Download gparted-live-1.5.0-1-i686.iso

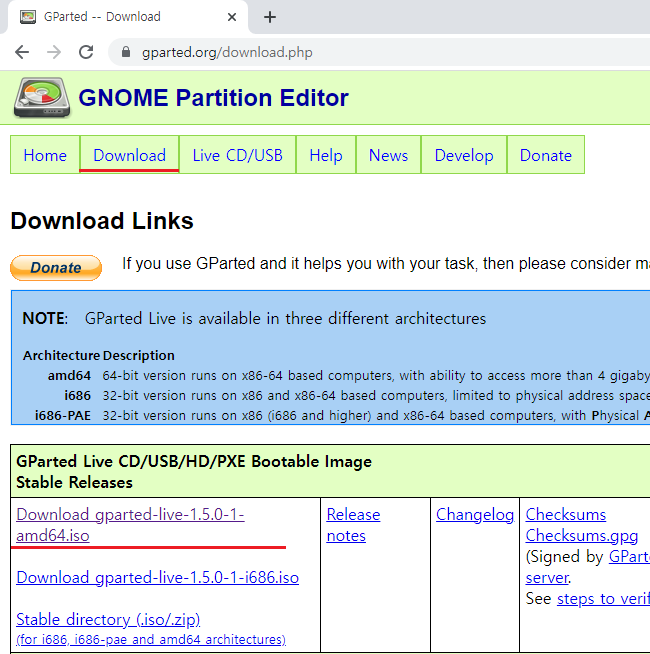(x=157, y=578)
